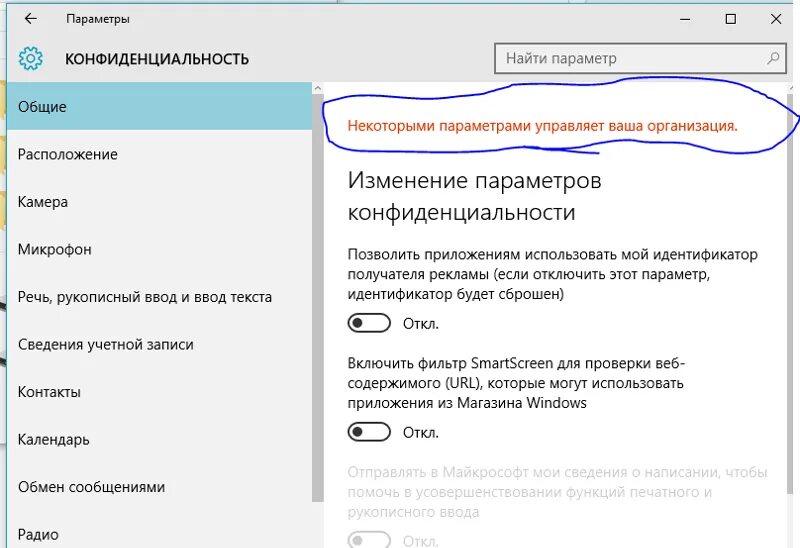Click 'Изменение параметров конфиденциальности' heading
The height and width of the screenshot is (548, 800).
point(474,196)
